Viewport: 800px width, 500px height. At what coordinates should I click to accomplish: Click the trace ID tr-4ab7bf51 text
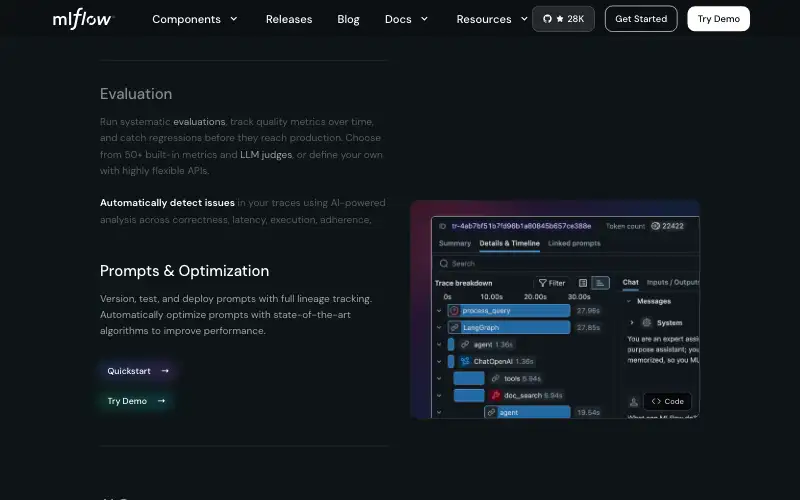[x=521, y=226]
